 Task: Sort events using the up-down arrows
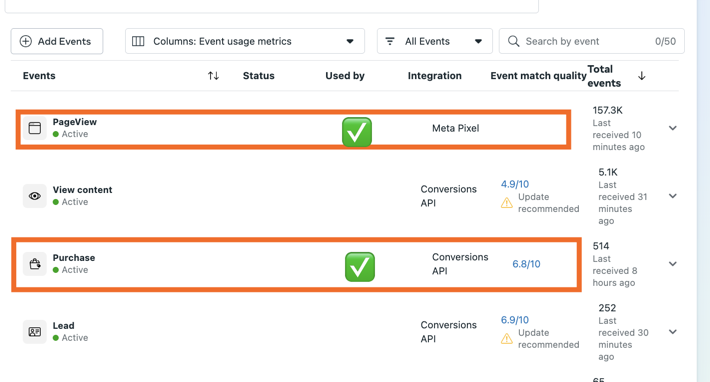click(213, 76)
